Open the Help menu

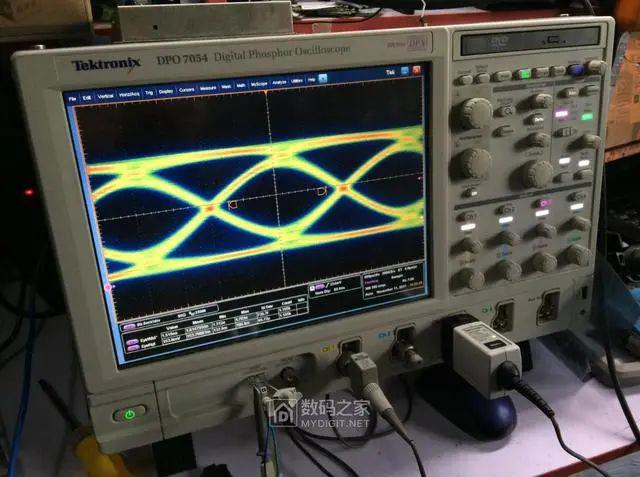[x=311, y=80]
